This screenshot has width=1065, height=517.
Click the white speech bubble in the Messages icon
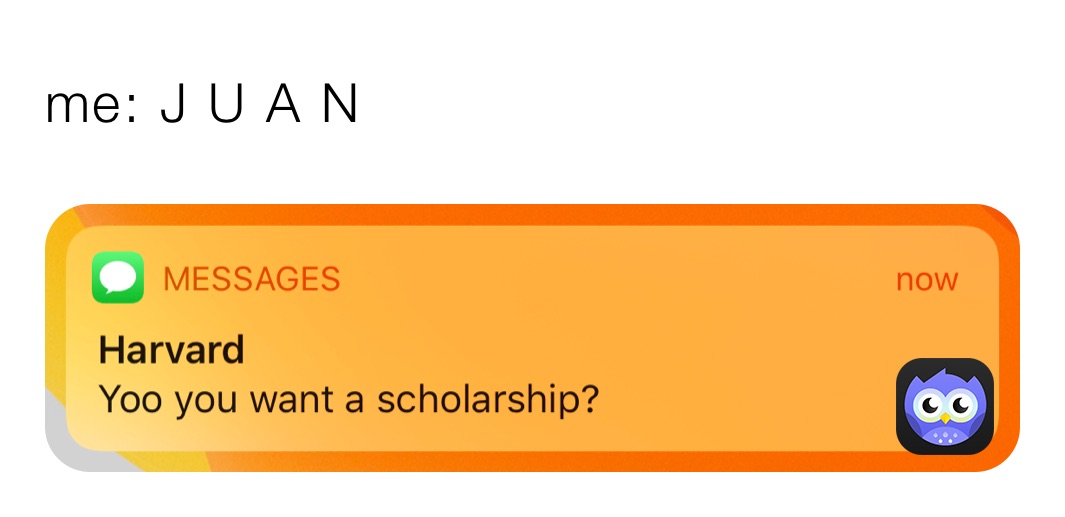[118, 276]
